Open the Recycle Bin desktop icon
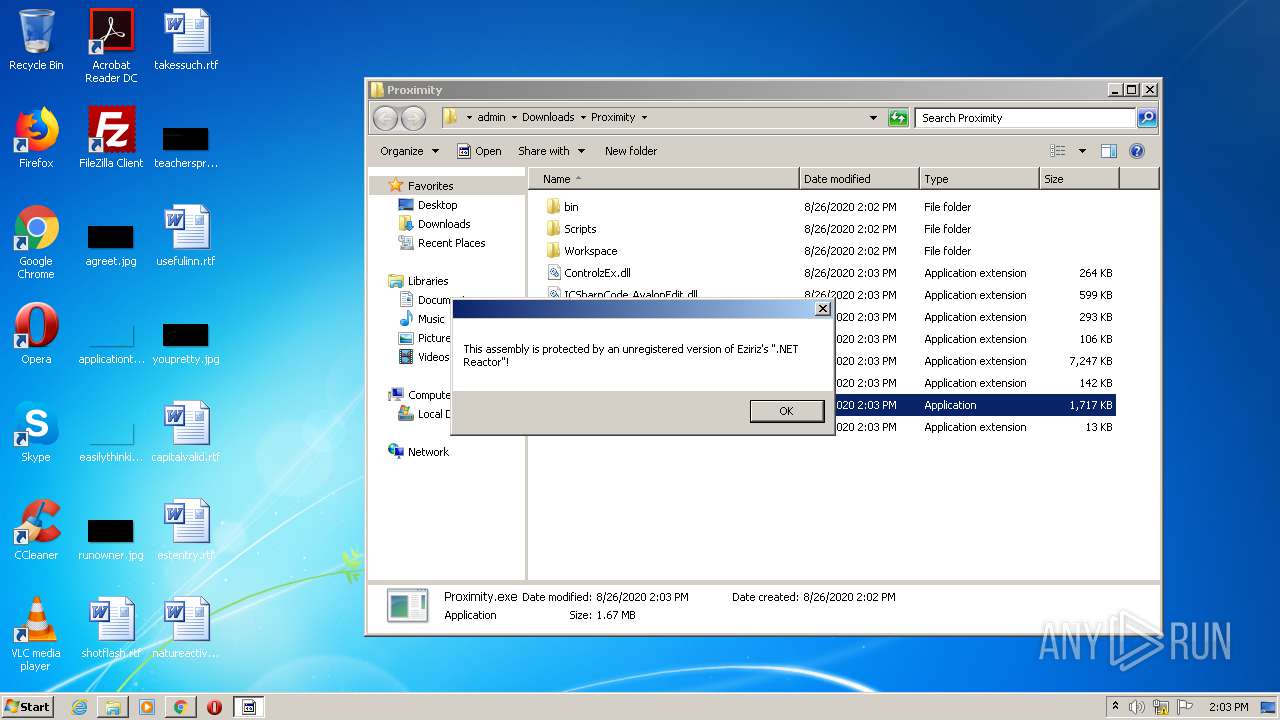The image size is (1280, 720). pyautogui.click(x=36, y=40)
